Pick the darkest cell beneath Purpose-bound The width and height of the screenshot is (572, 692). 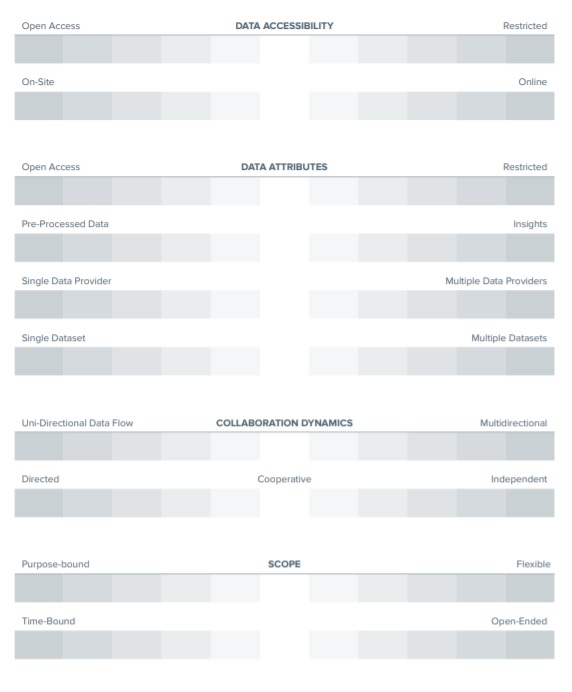[x=38, y=588]
